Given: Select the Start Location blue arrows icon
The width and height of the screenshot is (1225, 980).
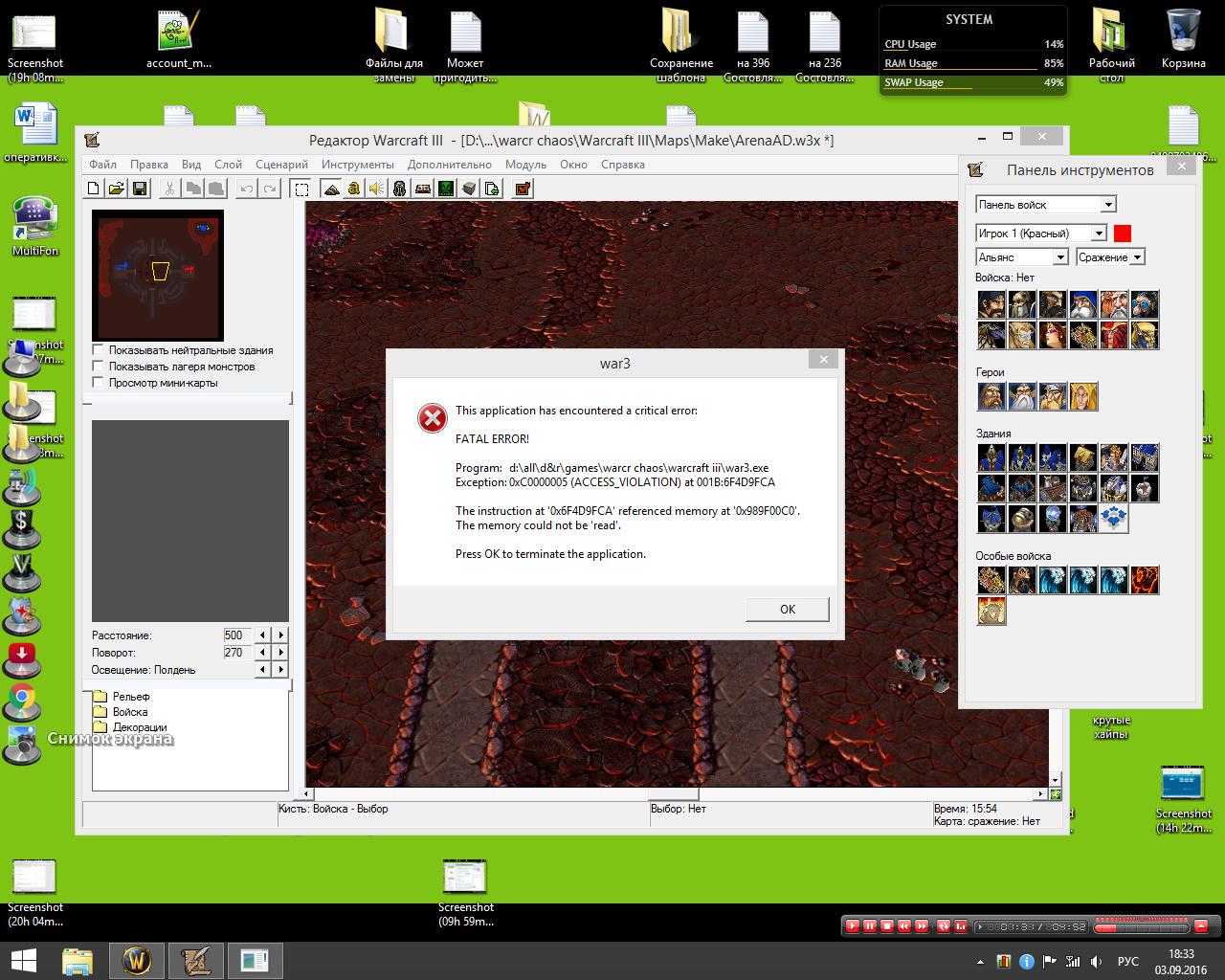Looking at the screenshot, I should (1114, 519).
